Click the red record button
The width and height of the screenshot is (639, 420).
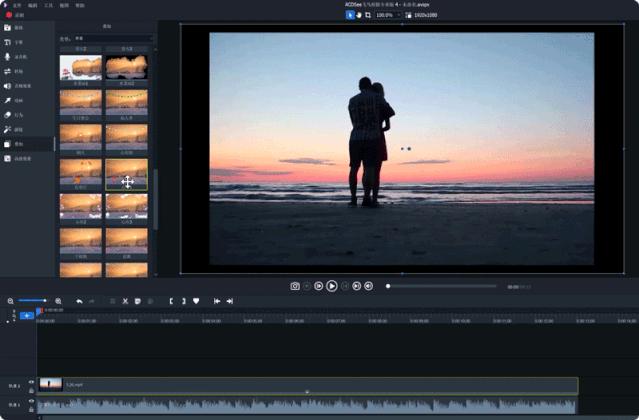(9, 15)
